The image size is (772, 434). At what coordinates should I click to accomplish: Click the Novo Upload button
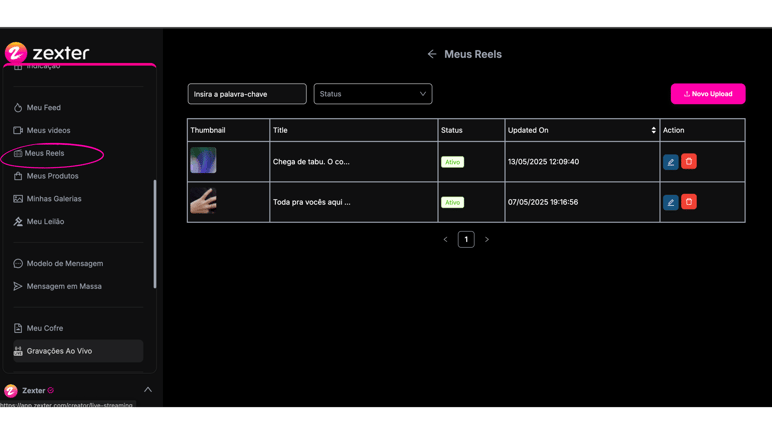(x=707, y=94)
